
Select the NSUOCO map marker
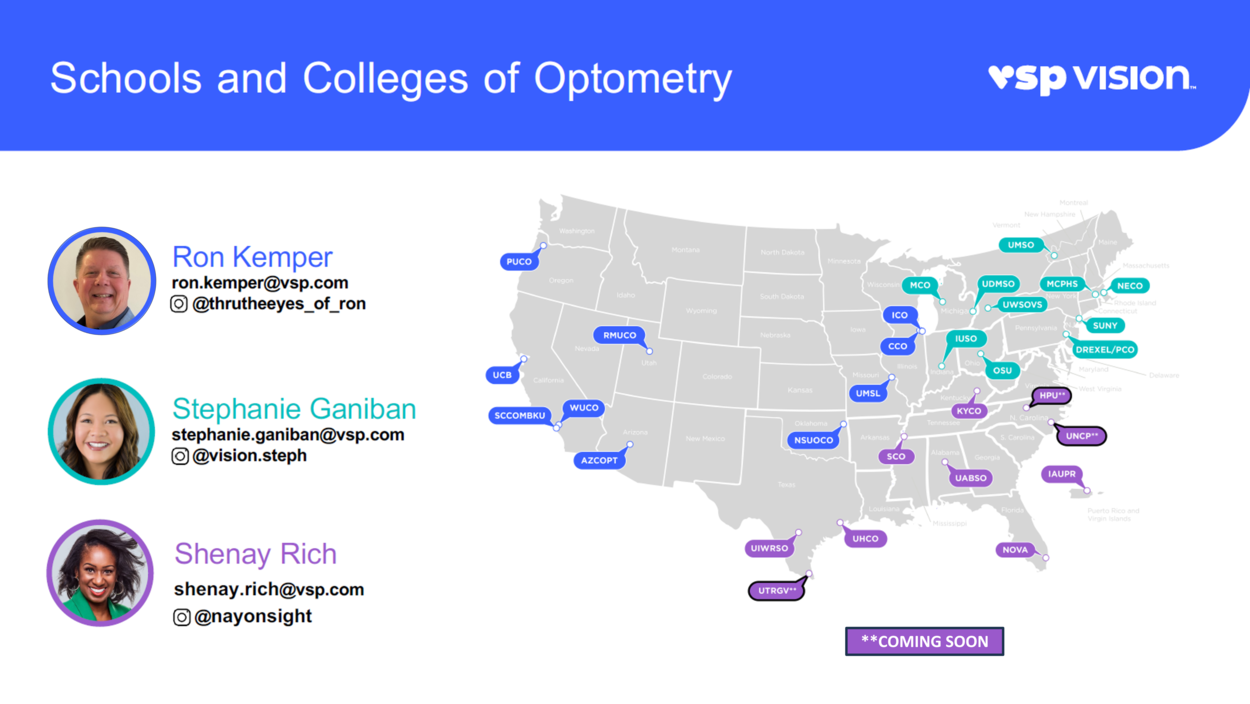pyautogui.click(x=813, y=440)
